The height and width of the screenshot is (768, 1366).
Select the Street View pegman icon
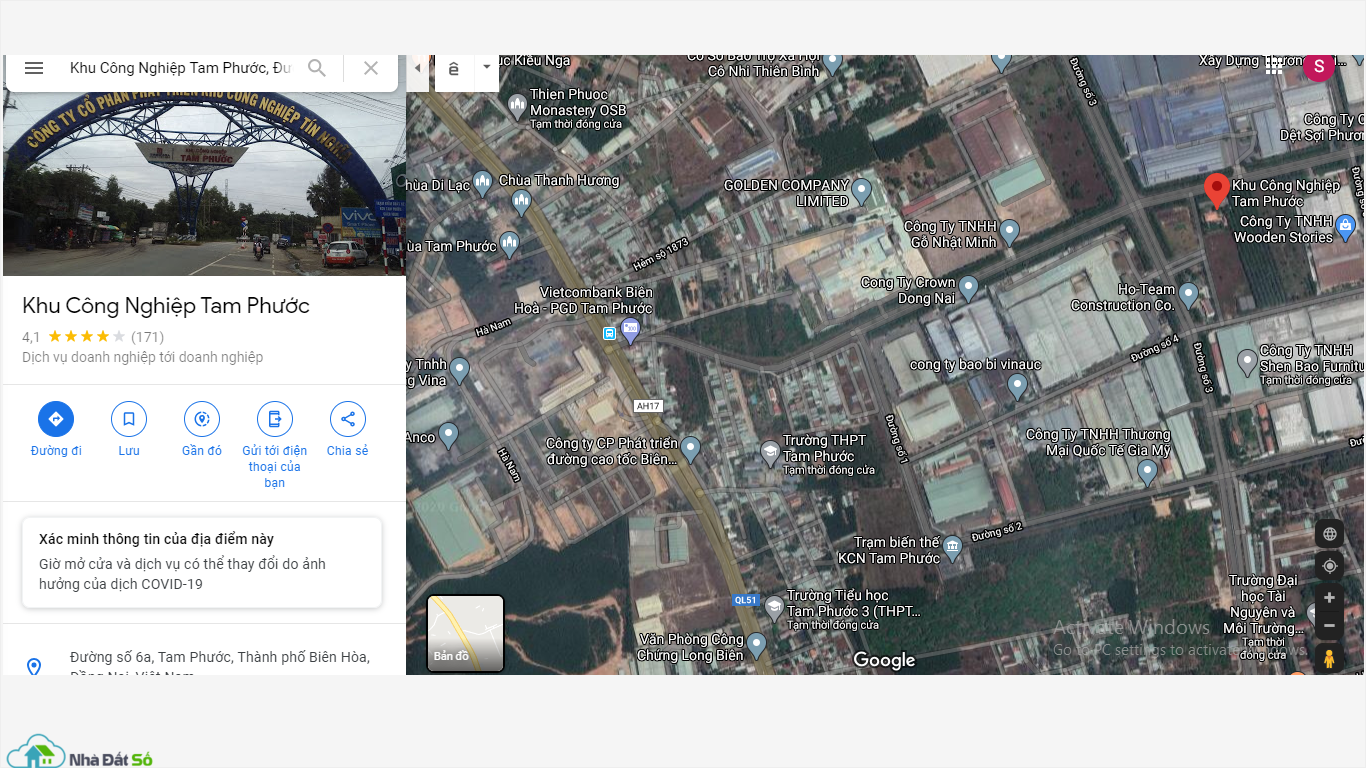tap(1329, 659)
